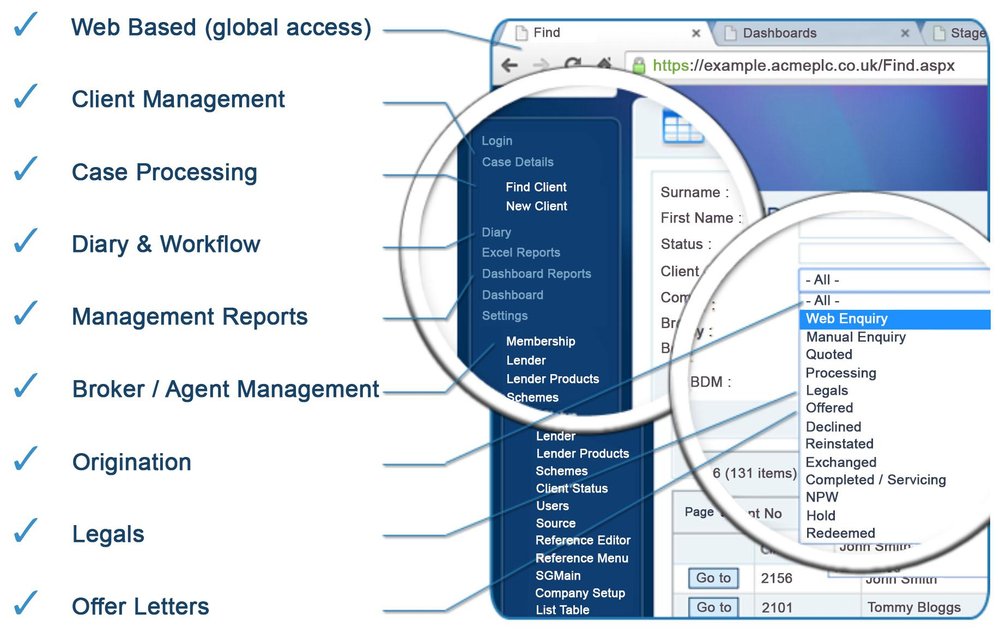Click the browser home icon
1000x630 pixels.
604,62
